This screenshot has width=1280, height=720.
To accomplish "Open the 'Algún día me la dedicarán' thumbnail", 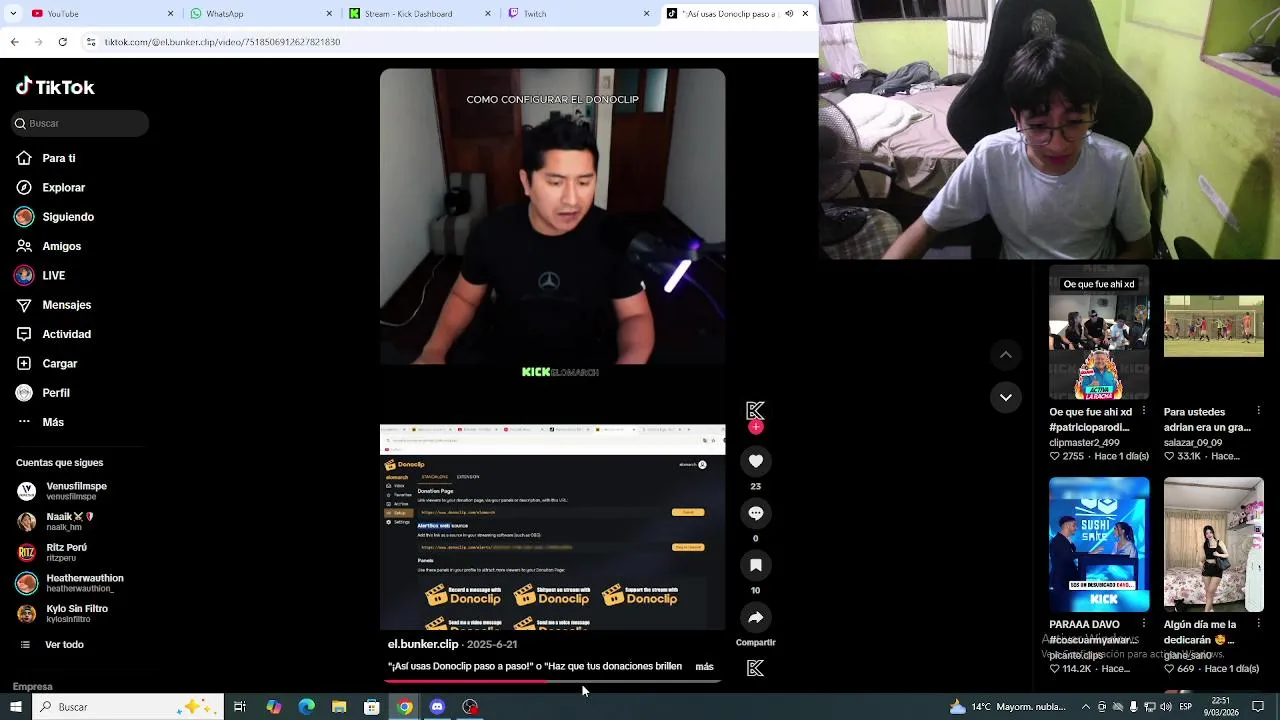I will click(1214, 544).
